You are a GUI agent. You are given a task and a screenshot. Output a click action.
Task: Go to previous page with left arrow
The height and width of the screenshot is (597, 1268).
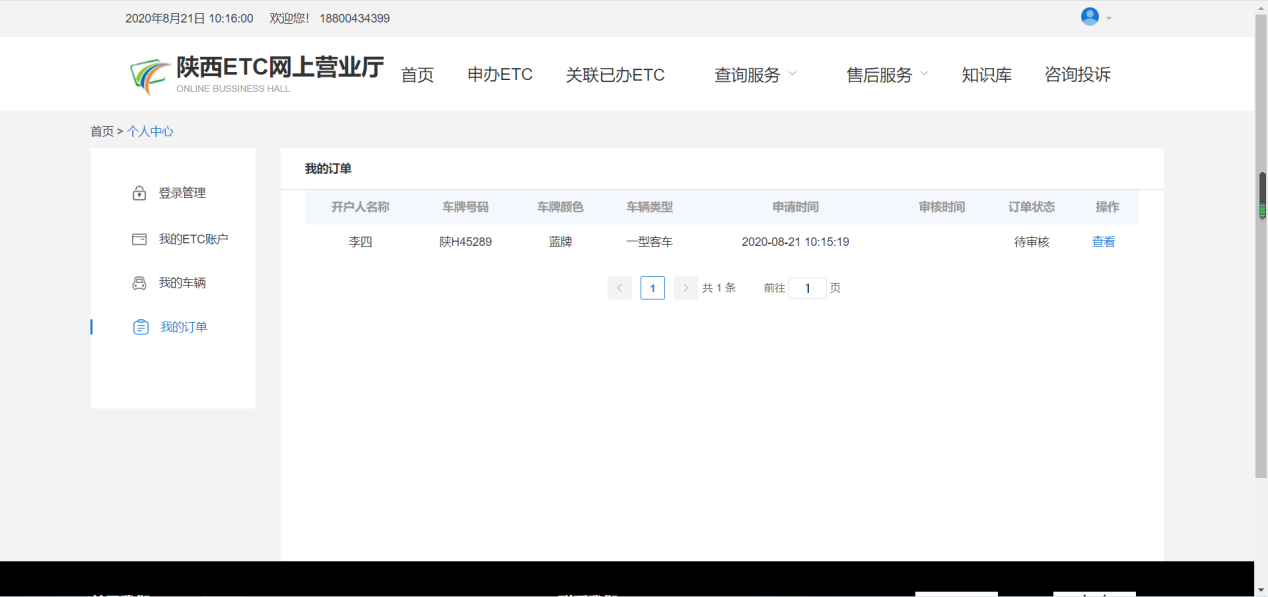(619, 288)
